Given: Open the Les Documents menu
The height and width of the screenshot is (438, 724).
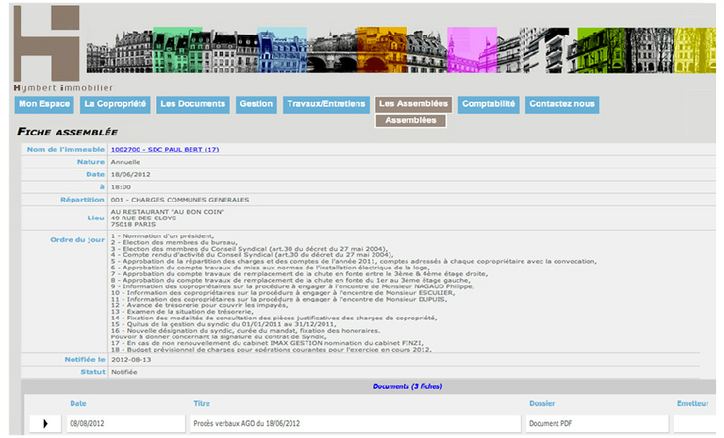Looking at the screenshot, I should pyautogui.click(x=193, y=104).
